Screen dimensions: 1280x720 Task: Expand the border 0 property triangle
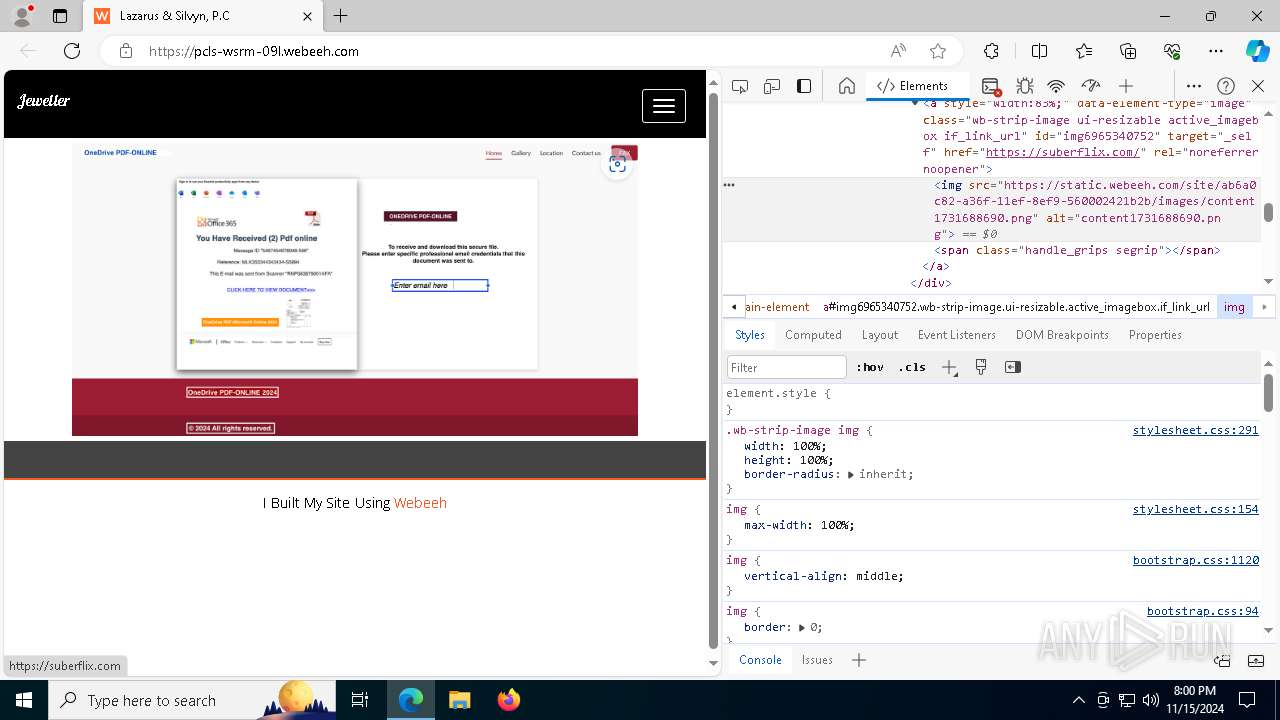click(x=802, y=627)
